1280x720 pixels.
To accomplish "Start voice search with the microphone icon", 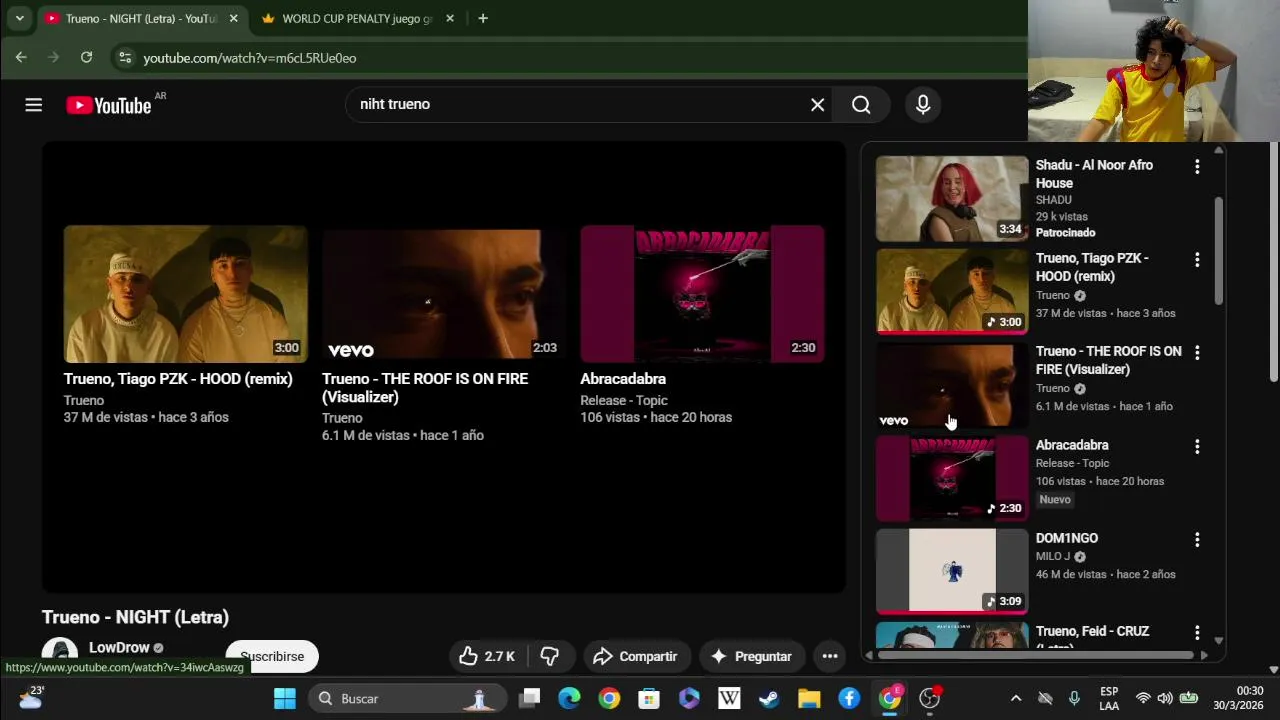I will coord(923,105).
